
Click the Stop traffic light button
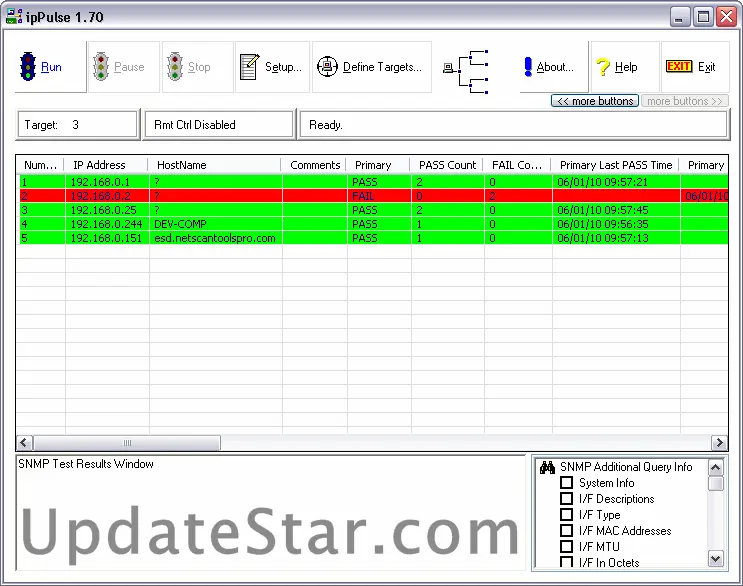click(x=198, y=67)
